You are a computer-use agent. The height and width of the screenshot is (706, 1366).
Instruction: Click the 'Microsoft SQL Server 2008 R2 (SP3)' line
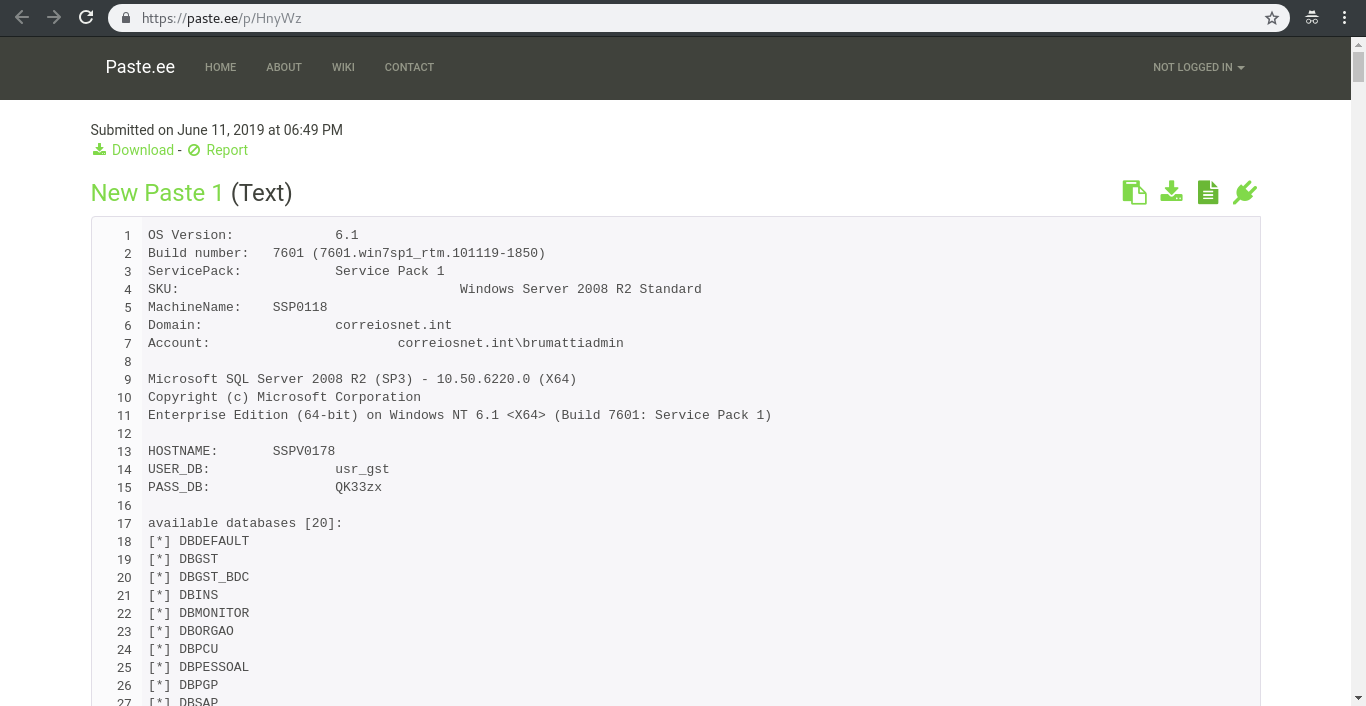[x=362, y=379]
